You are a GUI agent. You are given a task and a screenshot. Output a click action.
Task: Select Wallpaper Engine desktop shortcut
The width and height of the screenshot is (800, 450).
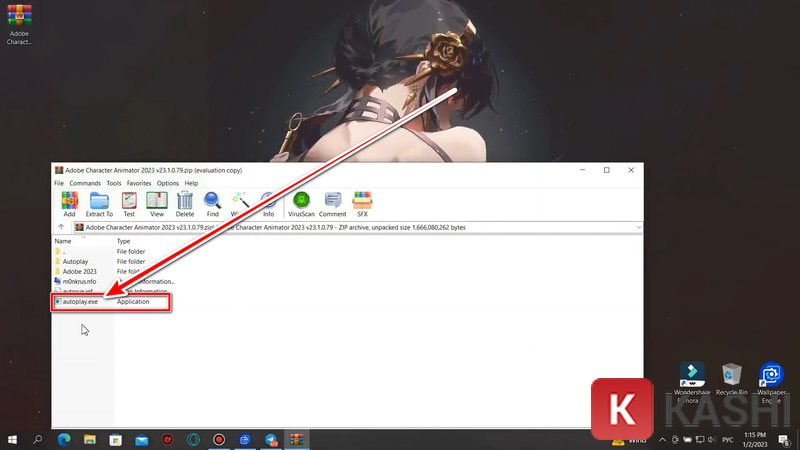tap(771, 383)
